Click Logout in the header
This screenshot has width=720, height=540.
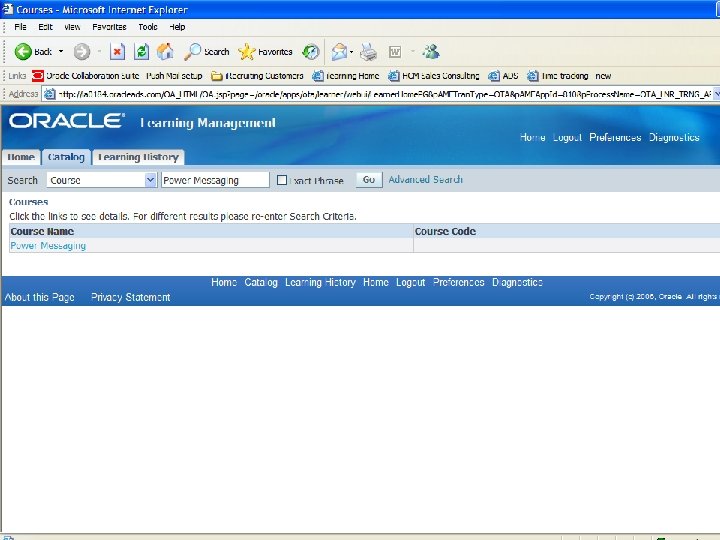pos(567,137)
